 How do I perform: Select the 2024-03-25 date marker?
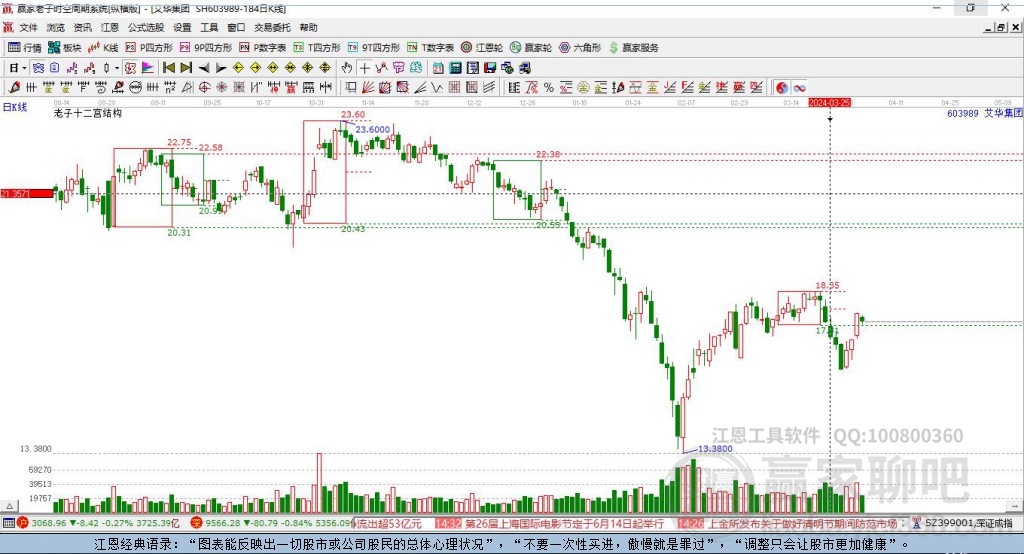[829, 103]
